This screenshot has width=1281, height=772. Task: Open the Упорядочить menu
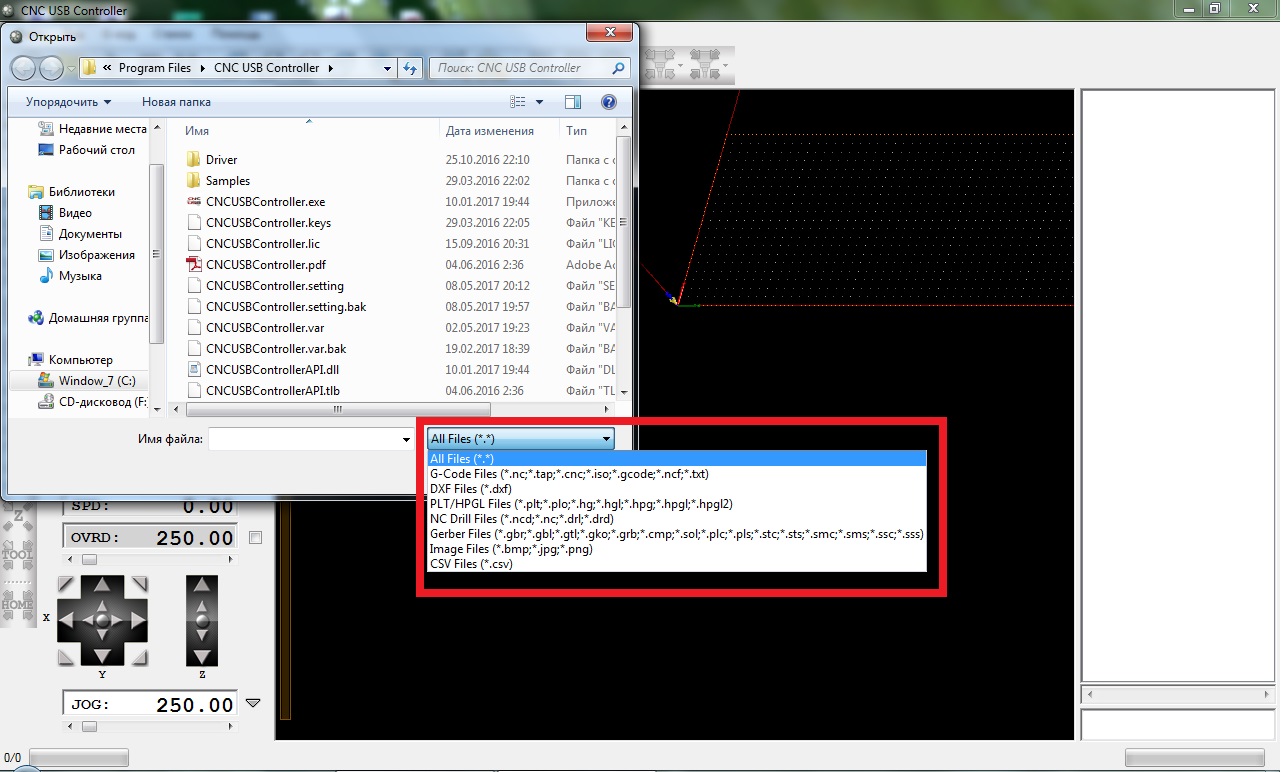click(68, 102)
